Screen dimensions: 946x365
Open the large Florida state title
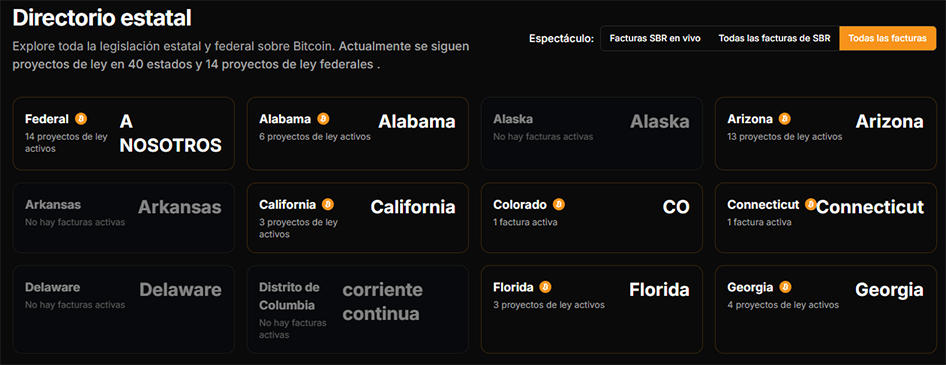(x=659, y=290)
